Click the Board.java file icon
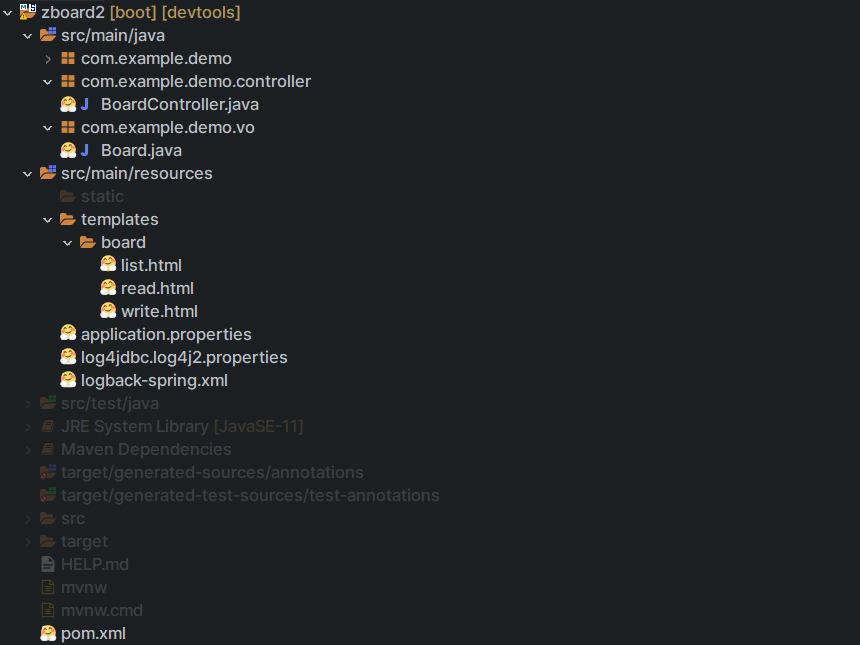This screenshot has width=860, height=645. click(x=68, y=150)
